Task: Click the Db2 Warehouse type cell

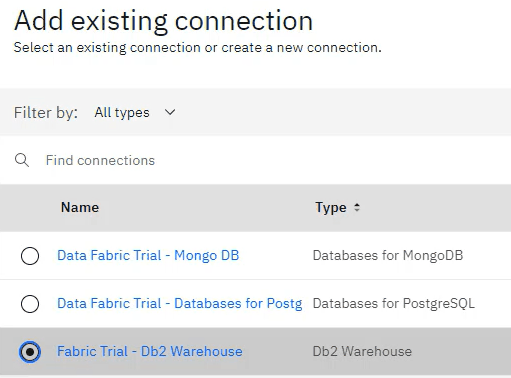Action: [x=362, y=351]
